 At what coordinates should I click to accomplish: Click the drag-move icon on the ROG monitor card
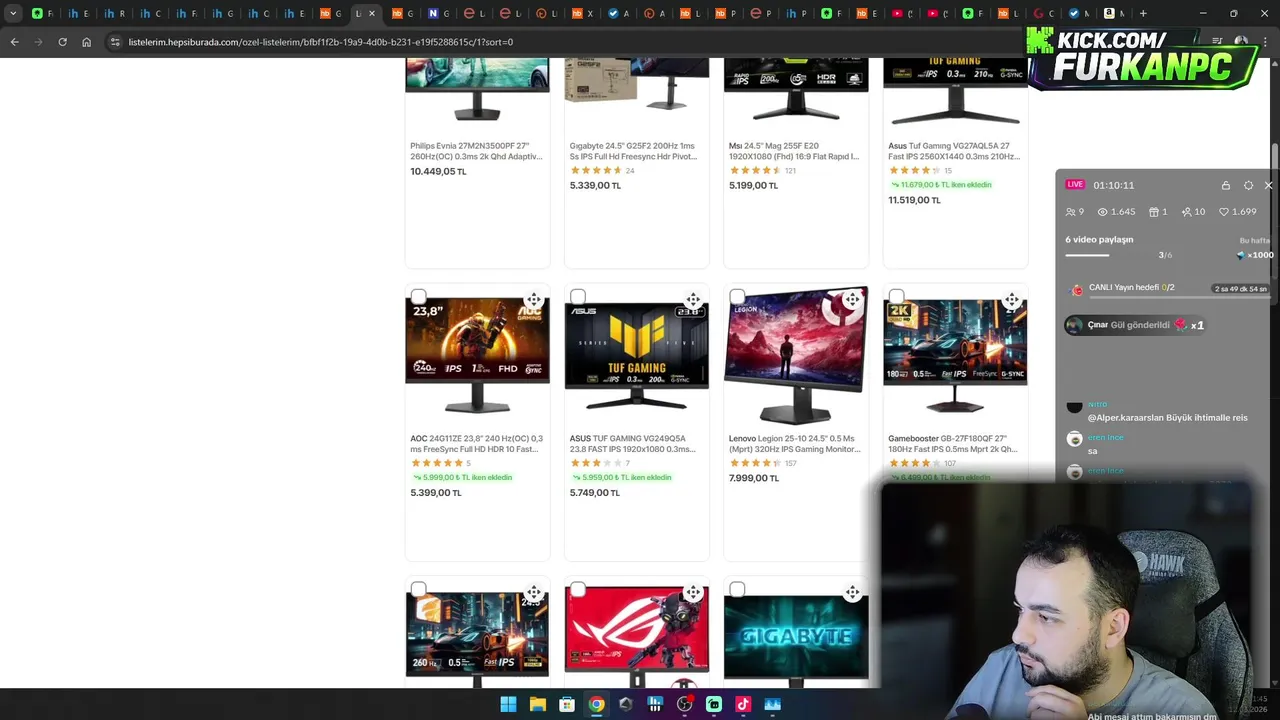tap(693, 593)
